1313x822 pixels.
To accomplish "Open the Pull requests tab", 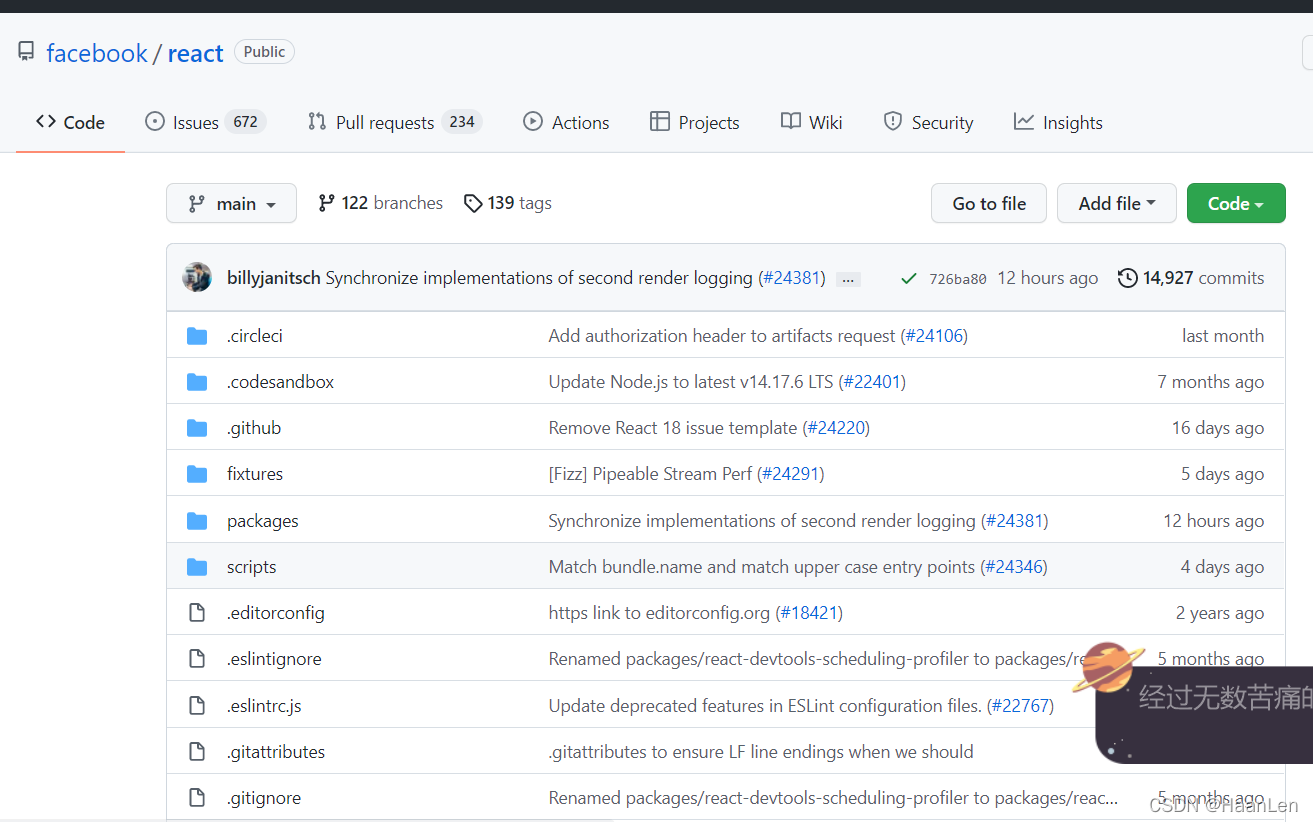I will tap(394, 122).
